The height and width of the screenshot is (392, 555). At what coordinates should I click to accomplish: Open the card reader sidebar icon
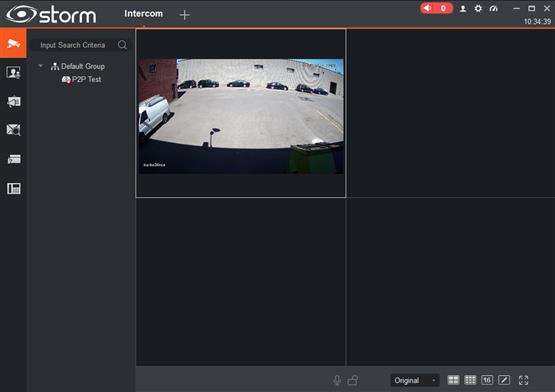14,159
